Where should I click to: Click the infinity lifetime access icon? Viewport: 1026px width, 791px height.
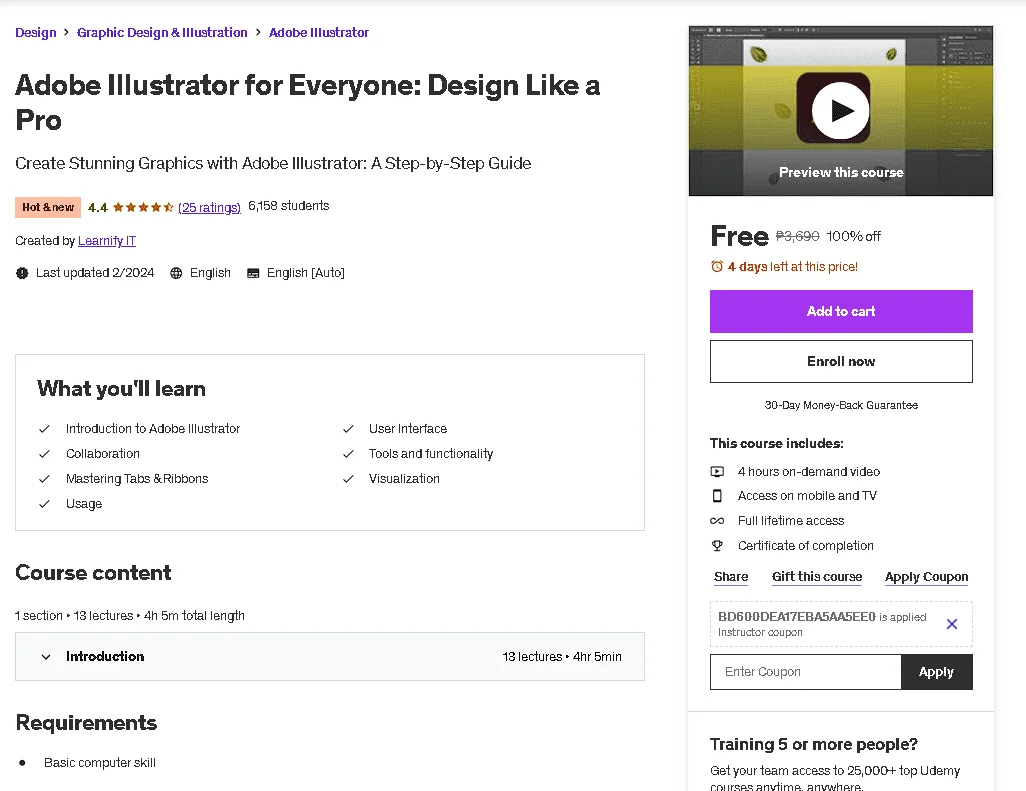click(x=717, y=521)
